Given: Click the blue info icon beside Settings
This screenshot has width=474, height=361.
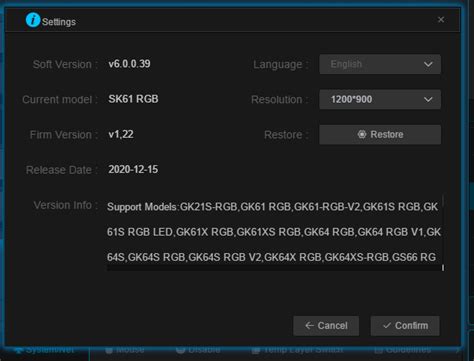Looking at the screenshot, I should coord(33,20).
